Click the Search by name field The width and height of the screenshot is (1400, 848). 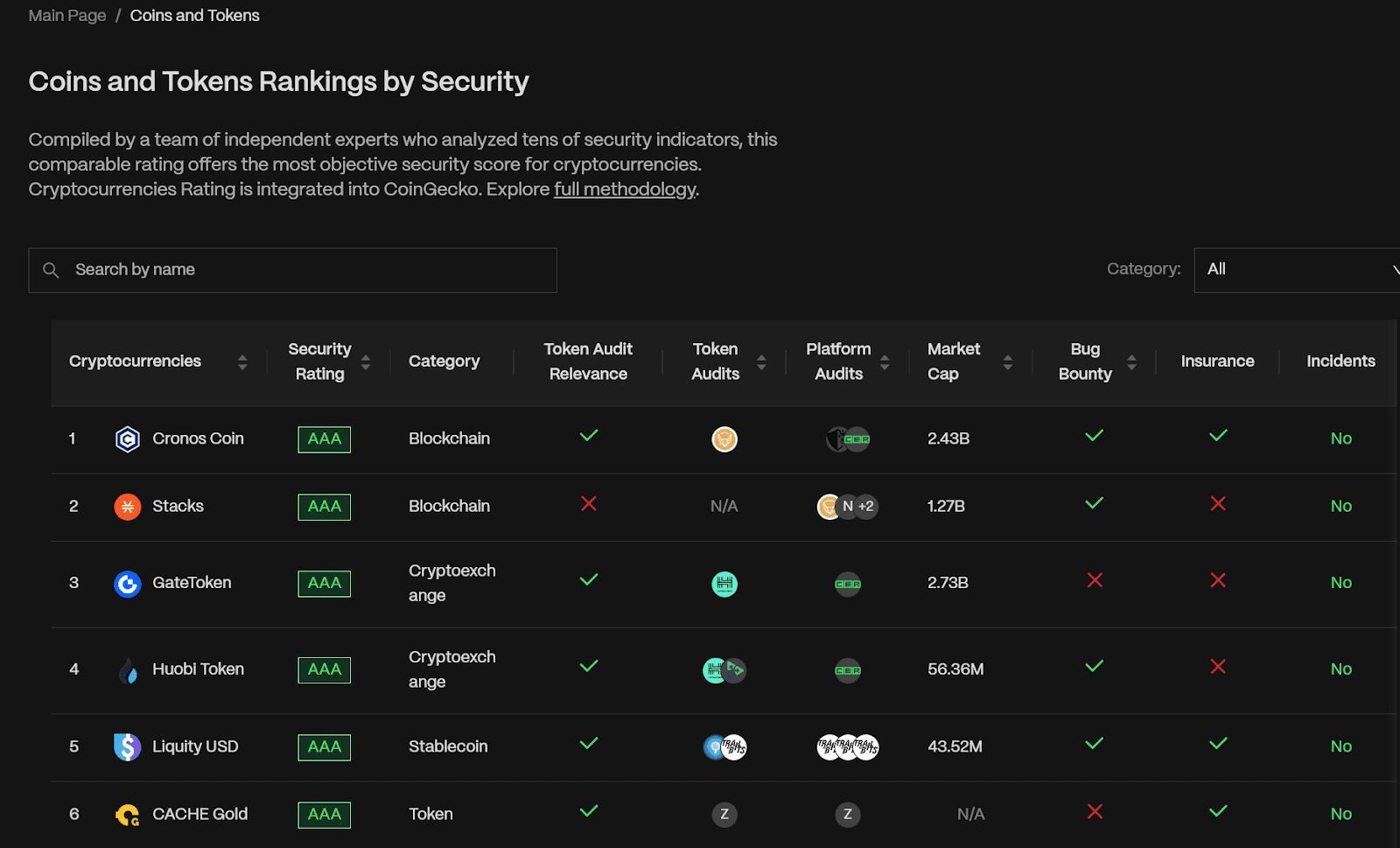(306, 270)
